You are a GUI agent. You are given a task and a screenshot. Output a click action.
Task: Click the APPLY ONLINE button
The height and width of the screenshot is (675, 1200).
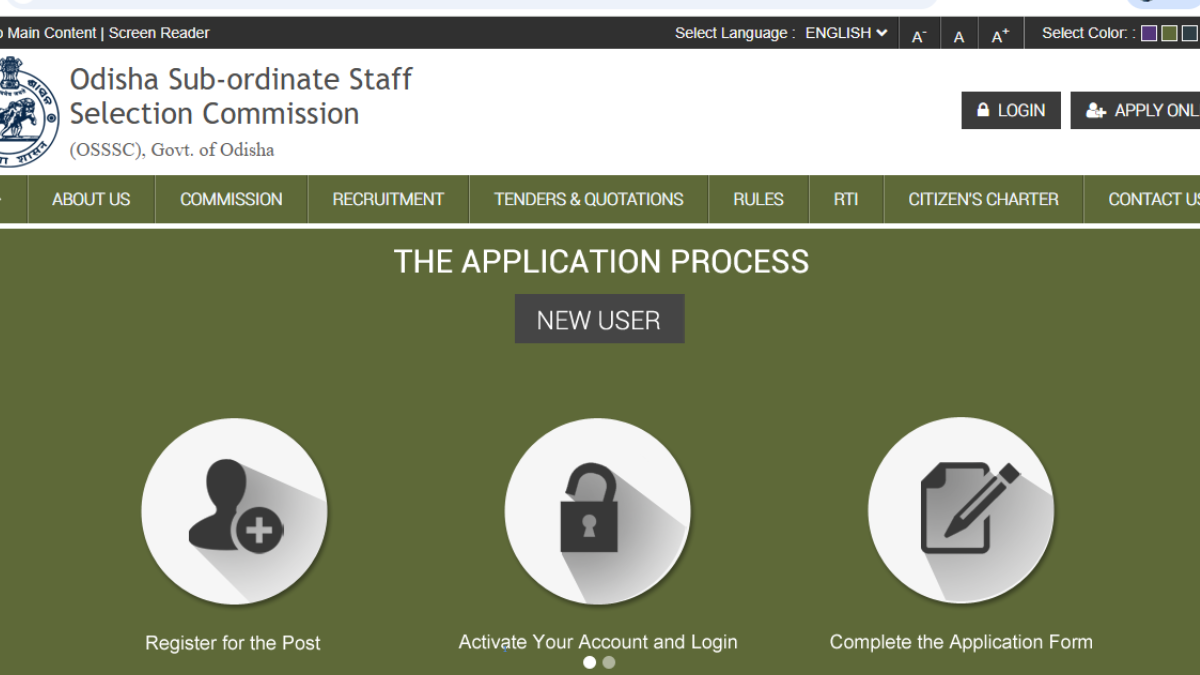[x=1135, y=110]
